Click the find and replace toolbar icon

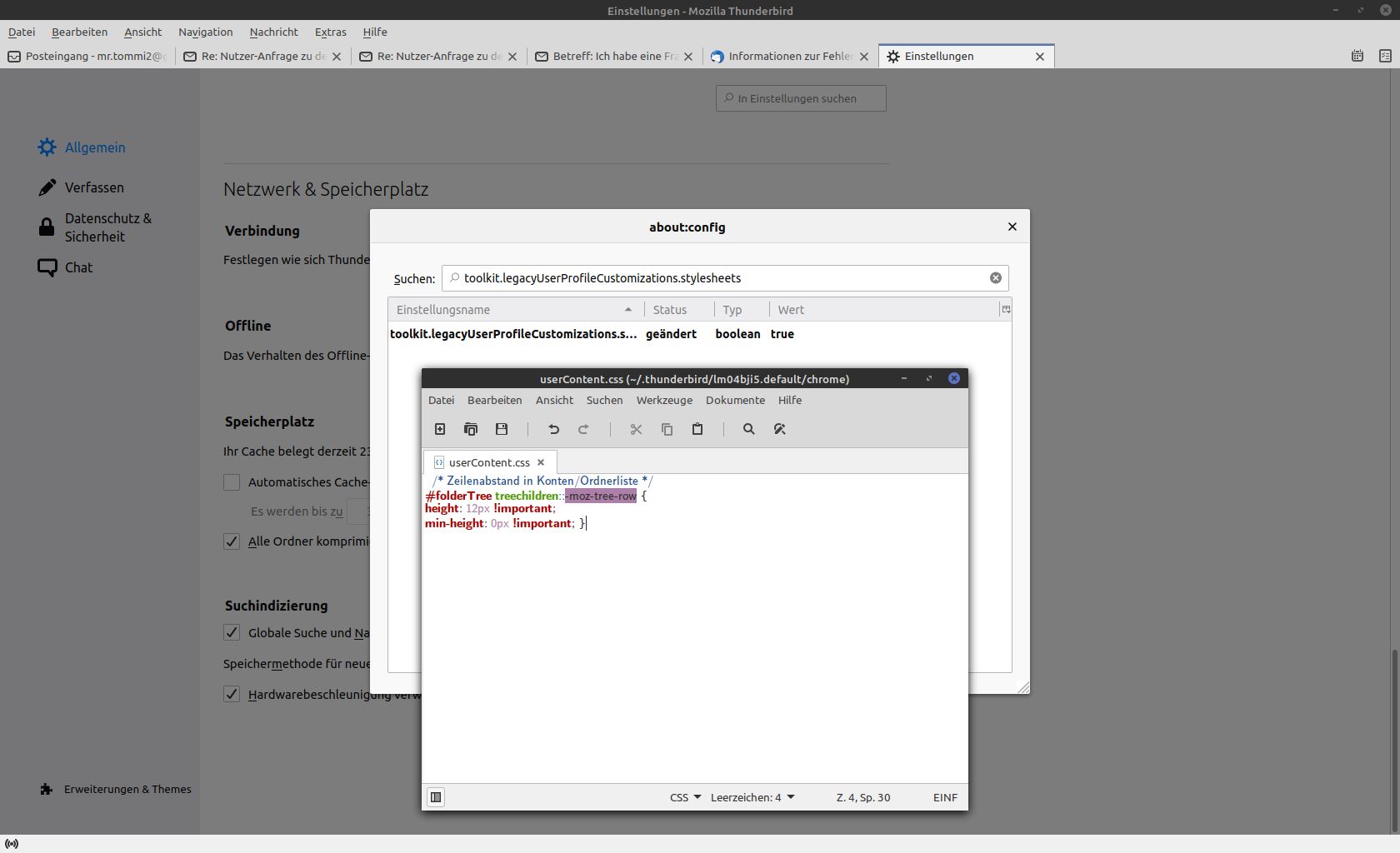780,429
